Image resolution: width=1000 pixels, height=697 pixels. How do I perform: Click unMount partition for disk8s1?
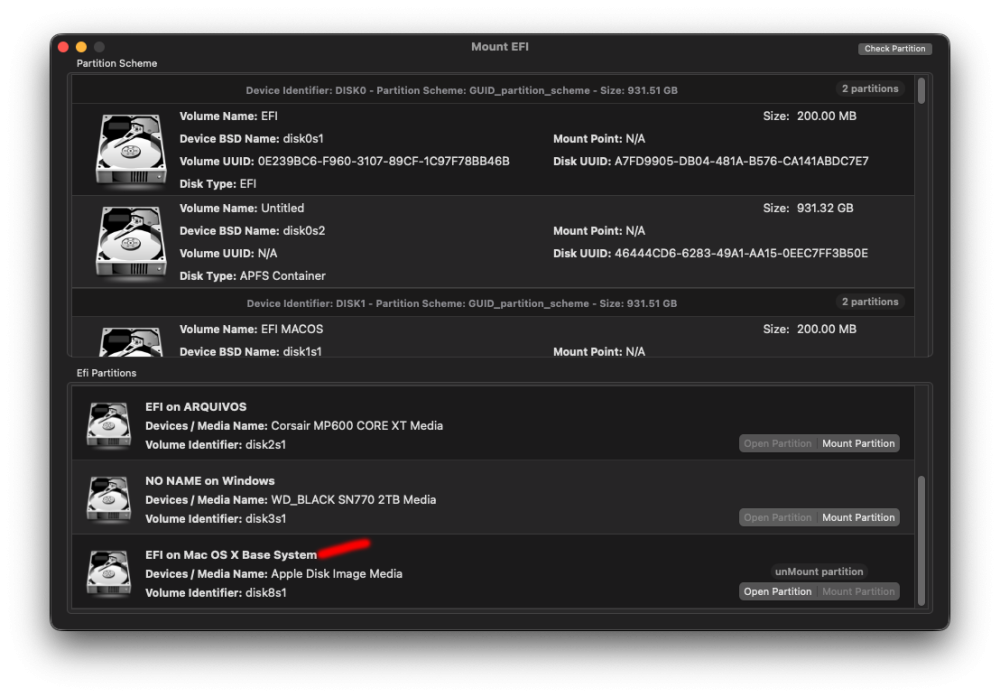coord(819,571)
